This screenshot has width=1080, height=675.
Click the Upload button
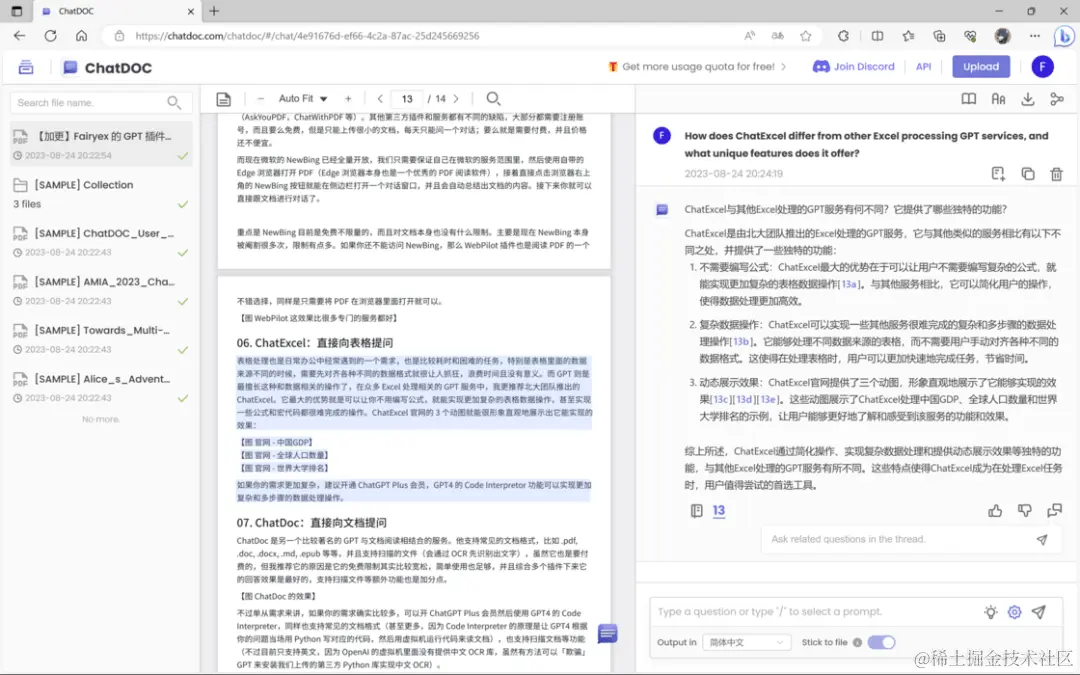(x=981, y=67)
